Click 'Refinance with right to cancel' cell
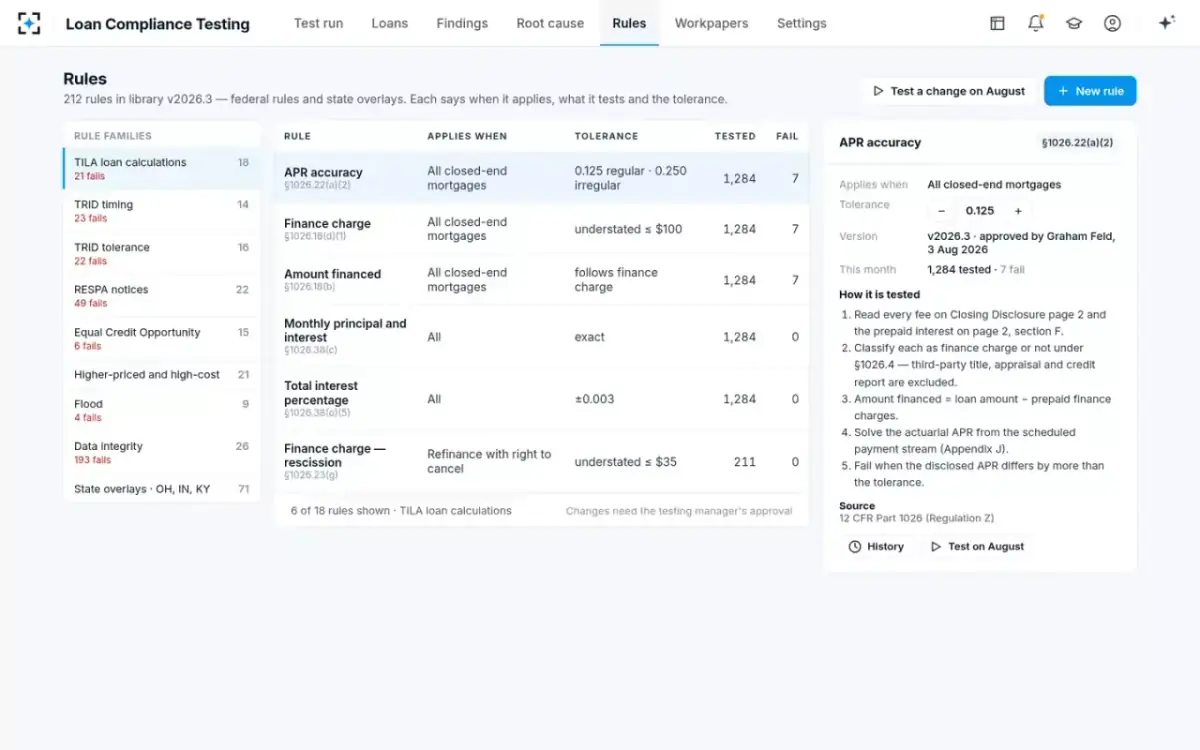Viewport: 1200px width, 750px height. tap(489, 462)
